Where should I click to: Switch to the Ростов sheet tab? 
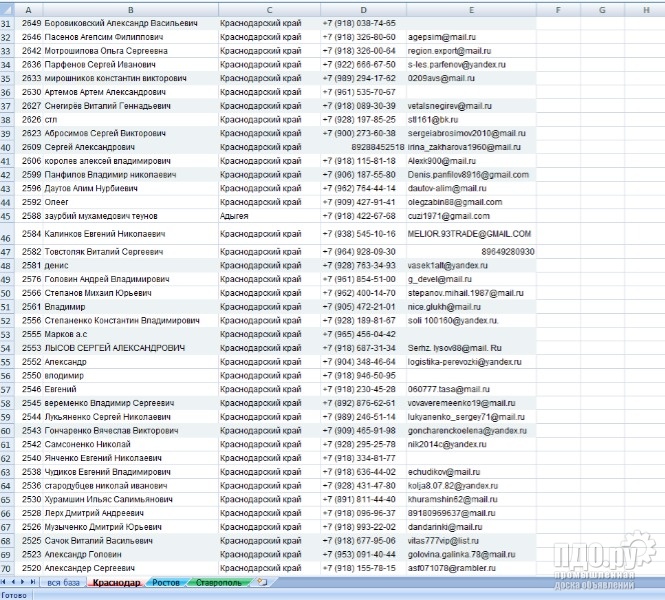tap(166, 581)
